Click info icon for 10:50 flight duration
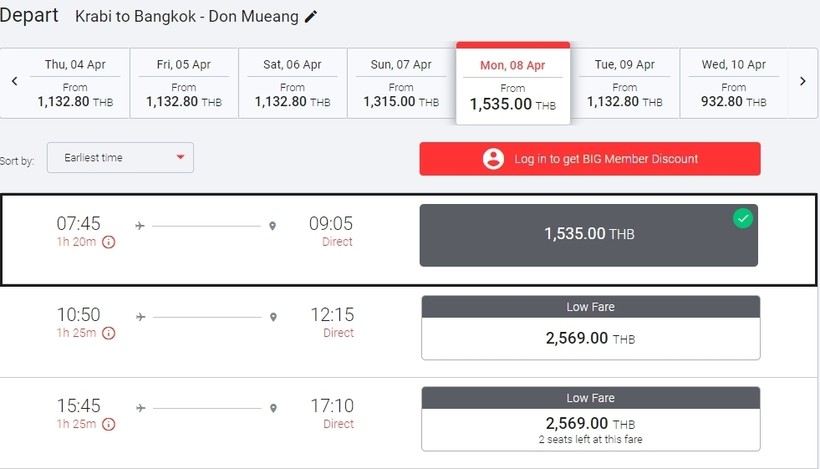Screen dimensions: 820x469 click(x=109, y=333)
